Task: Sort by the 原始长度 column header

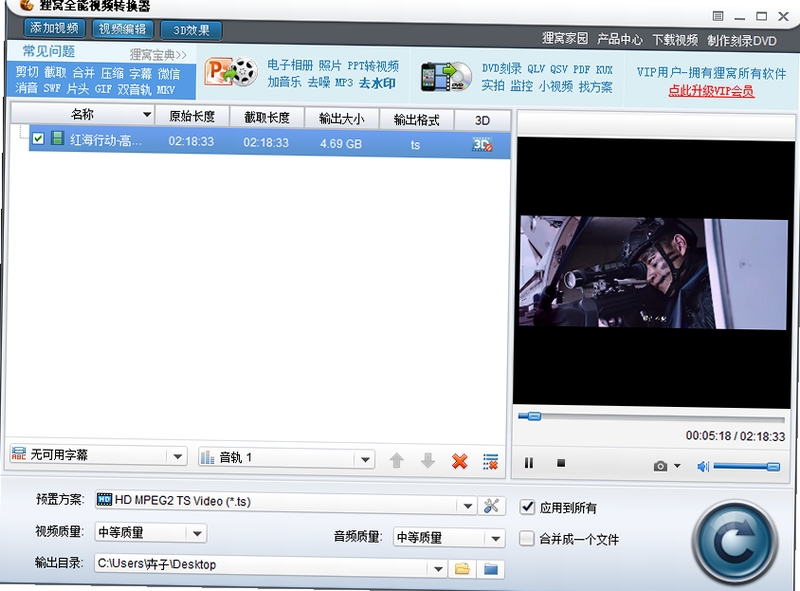Action: 192,116
